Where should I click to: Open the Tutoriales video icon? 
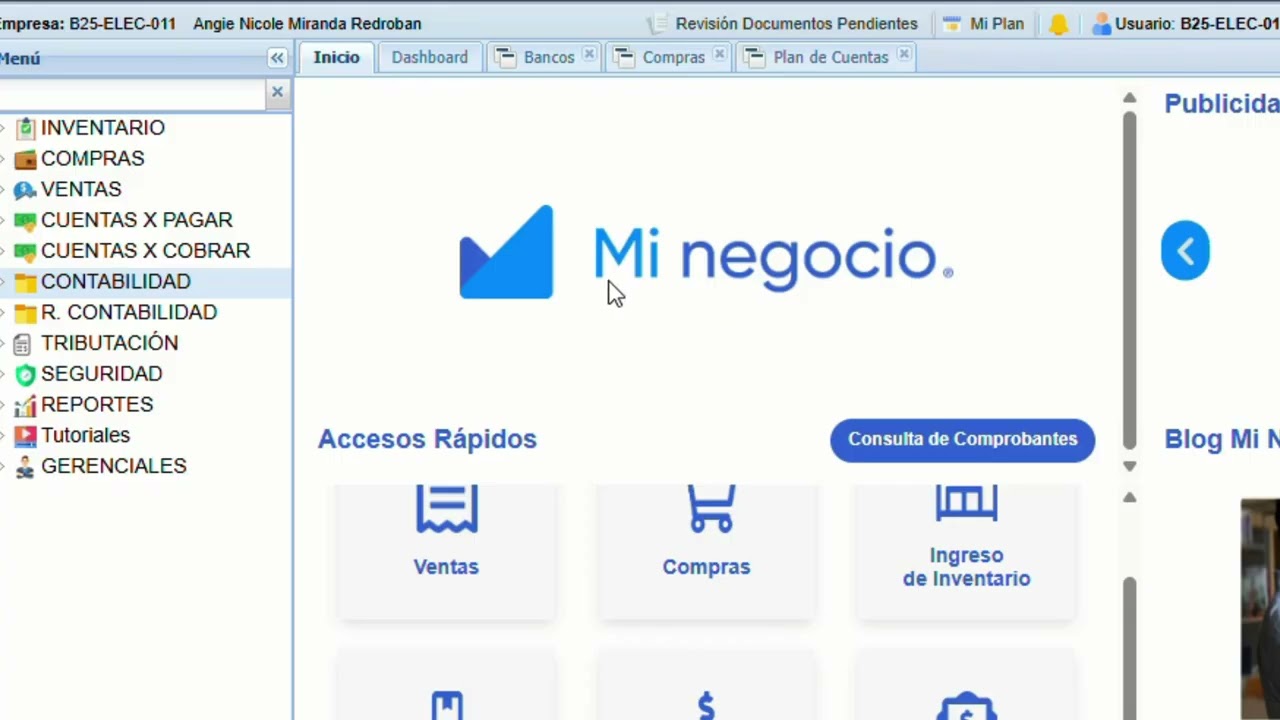[25, 436]
